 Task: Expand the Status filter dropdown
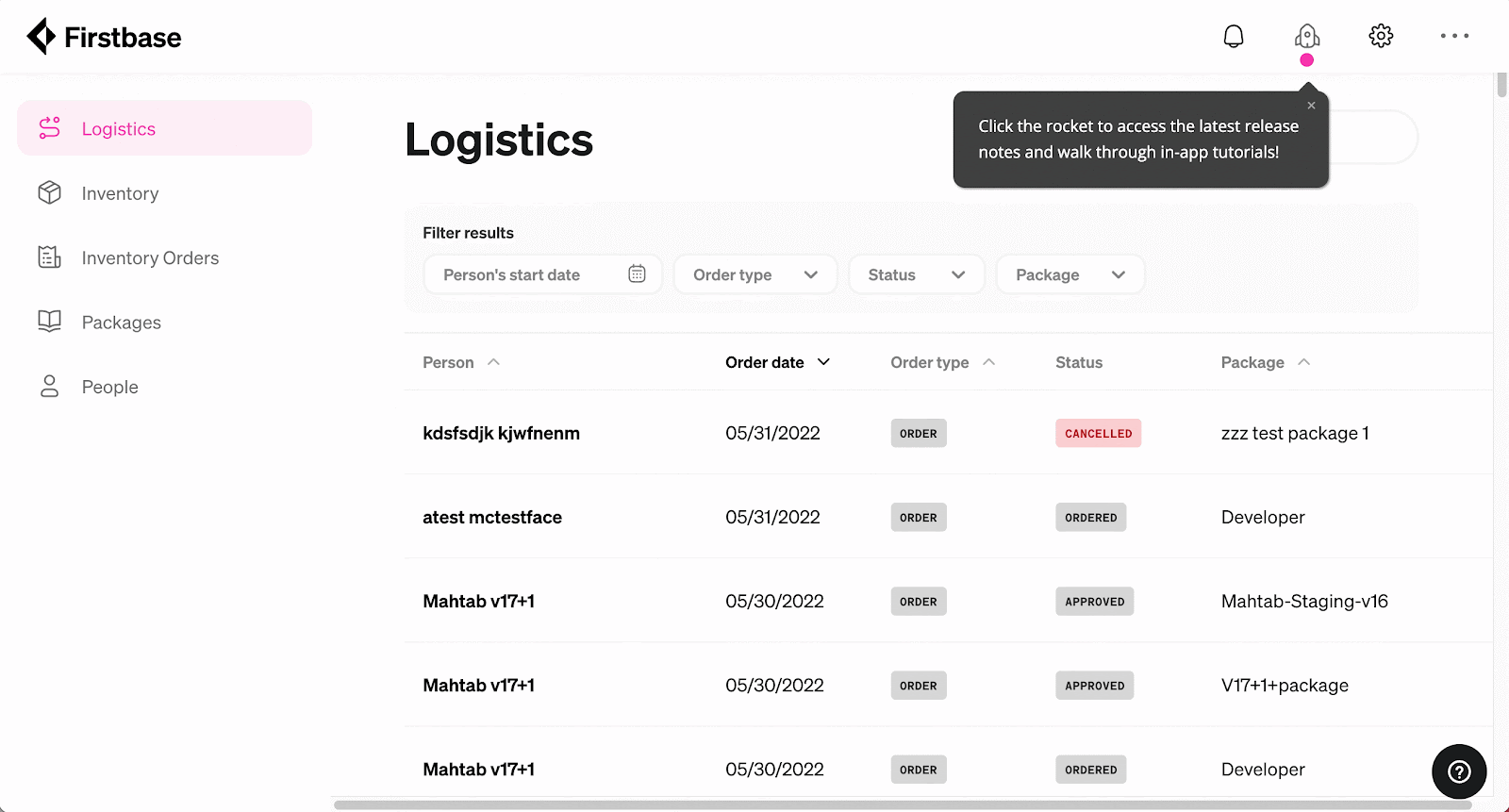[916, 274]
